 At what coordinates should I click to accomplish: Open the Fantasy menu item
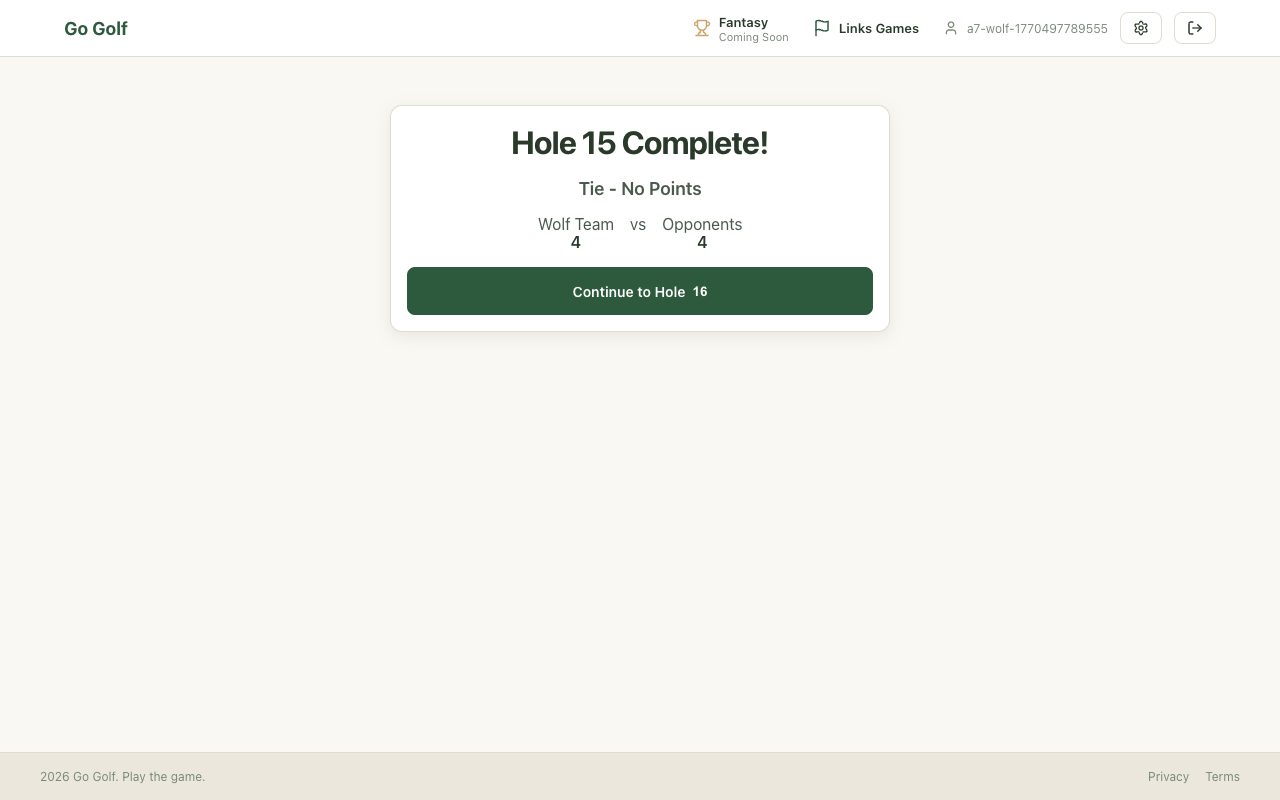coord(743,22)
